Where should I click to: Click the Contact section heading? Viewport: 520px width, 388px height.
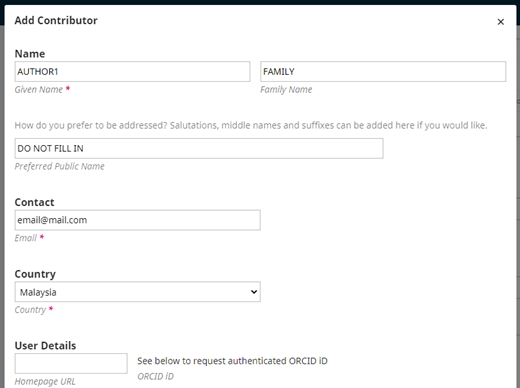click(34, 202)
